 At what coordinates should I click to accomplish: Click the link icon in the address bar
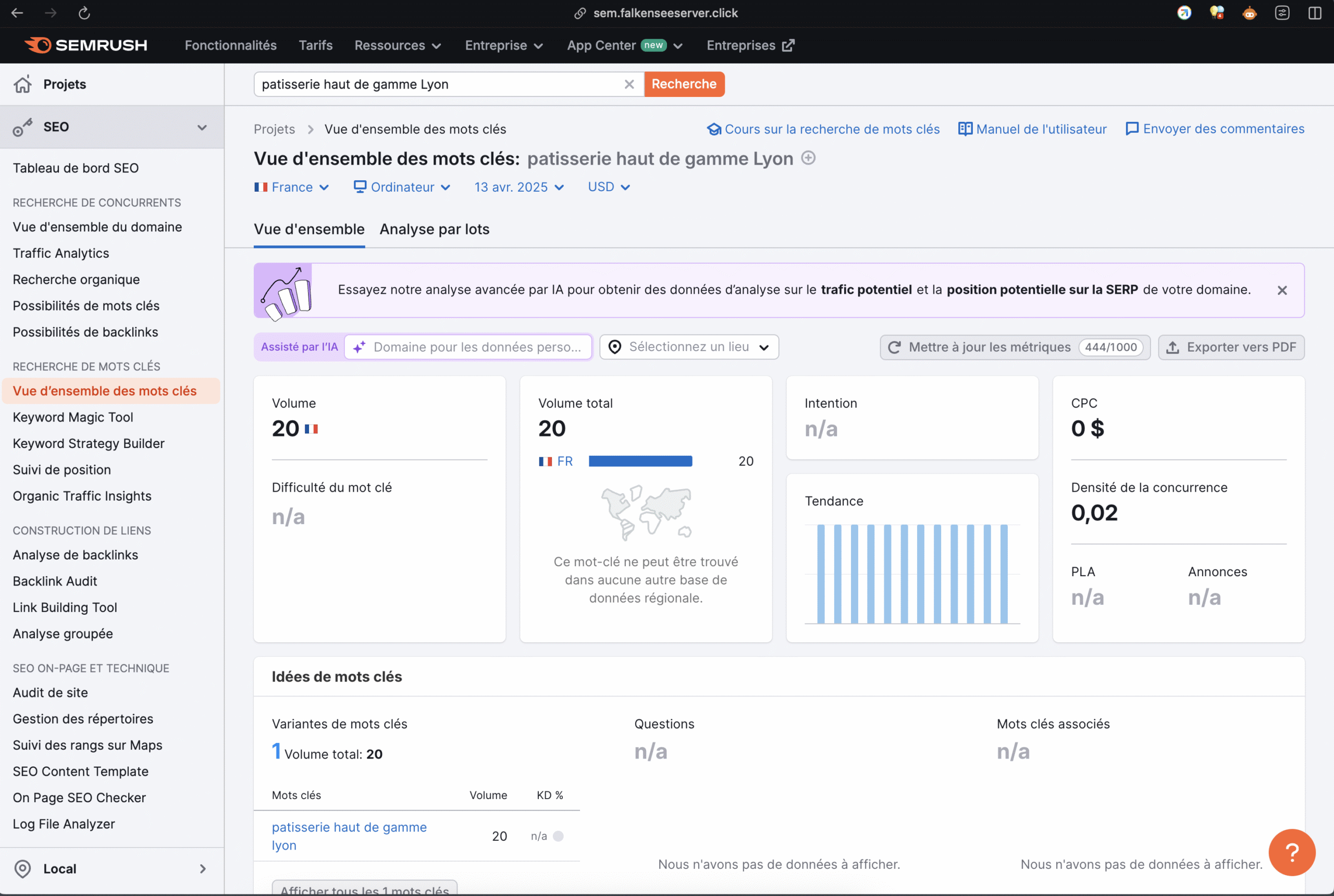tap(580, 13)
